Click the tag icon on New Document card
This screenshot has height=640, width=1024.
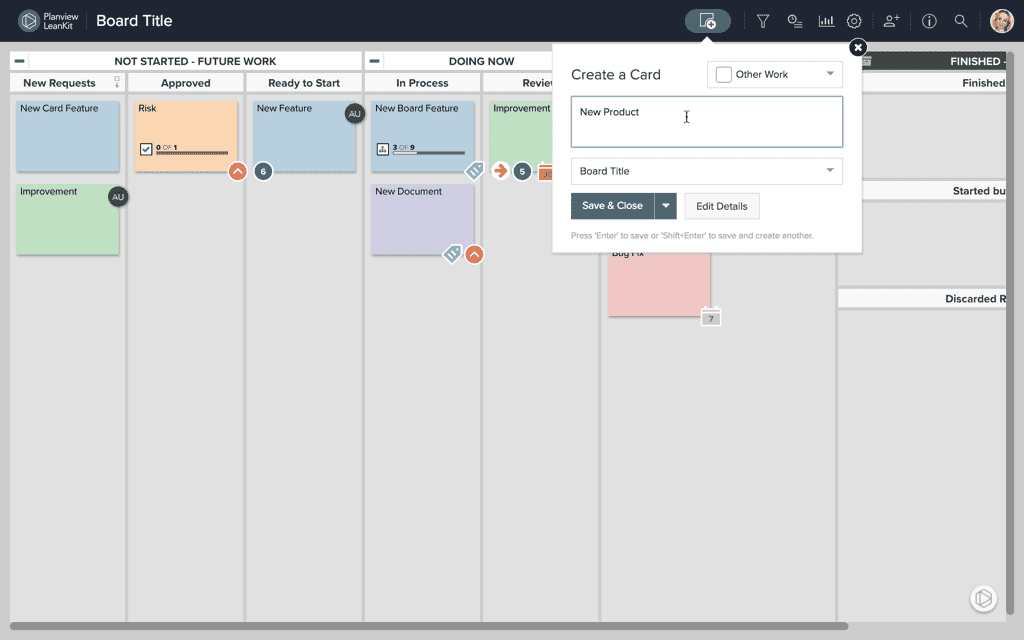(452, 254)
